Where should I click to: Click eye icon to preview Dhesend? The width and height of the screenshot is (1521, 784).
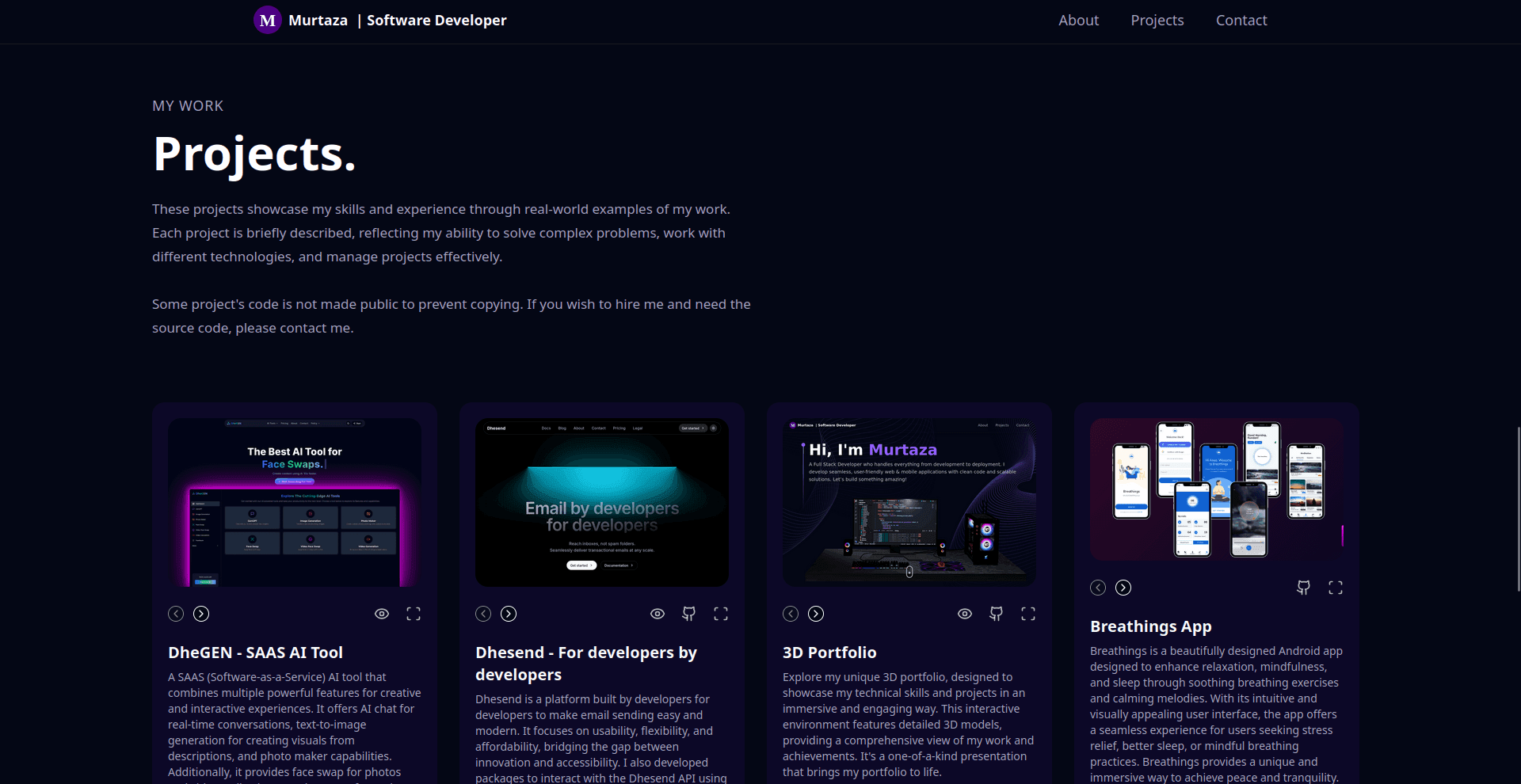(658, 614)
